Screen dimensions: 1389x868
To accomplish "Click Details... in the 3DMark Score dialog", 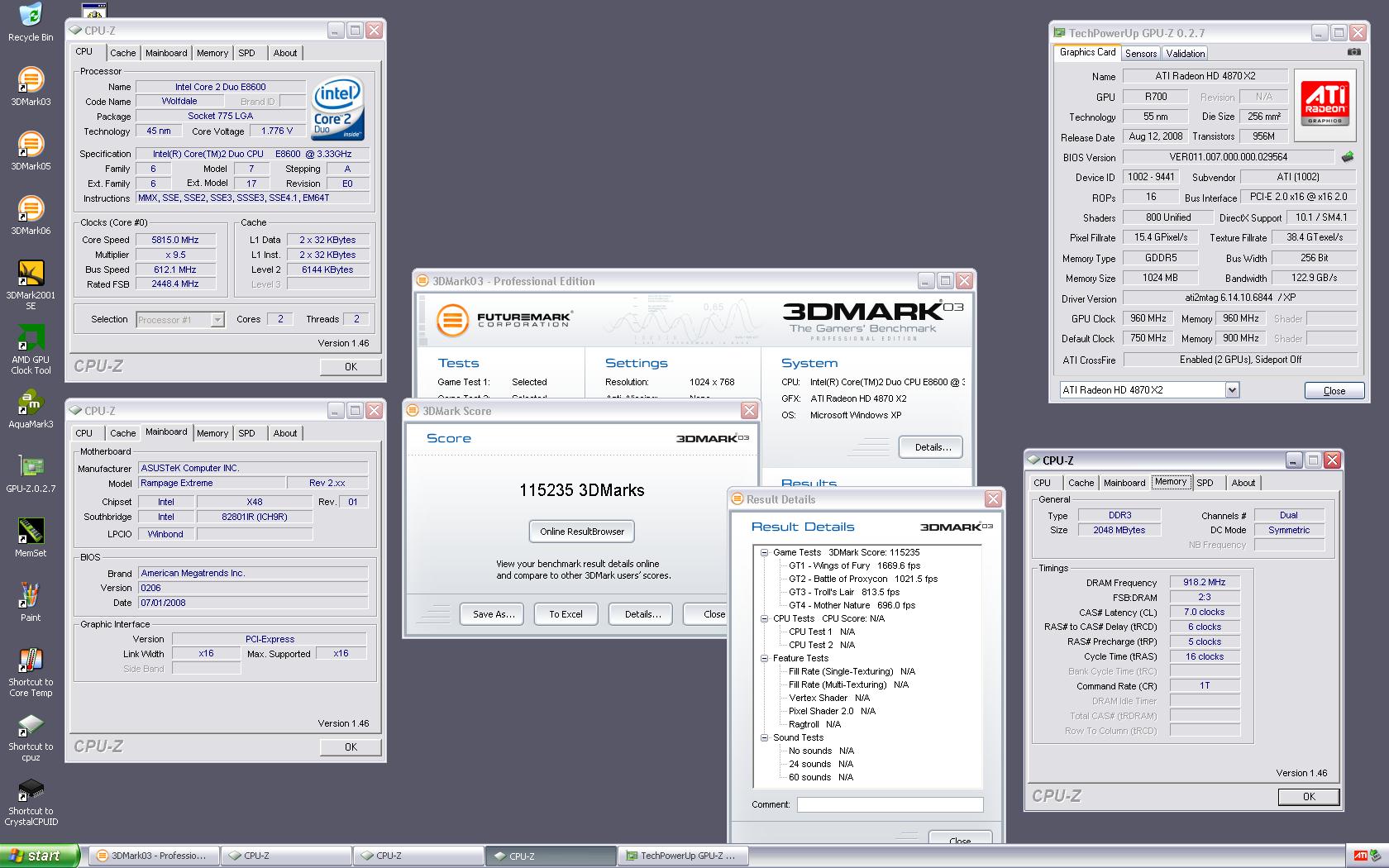I will coord(642,614).
